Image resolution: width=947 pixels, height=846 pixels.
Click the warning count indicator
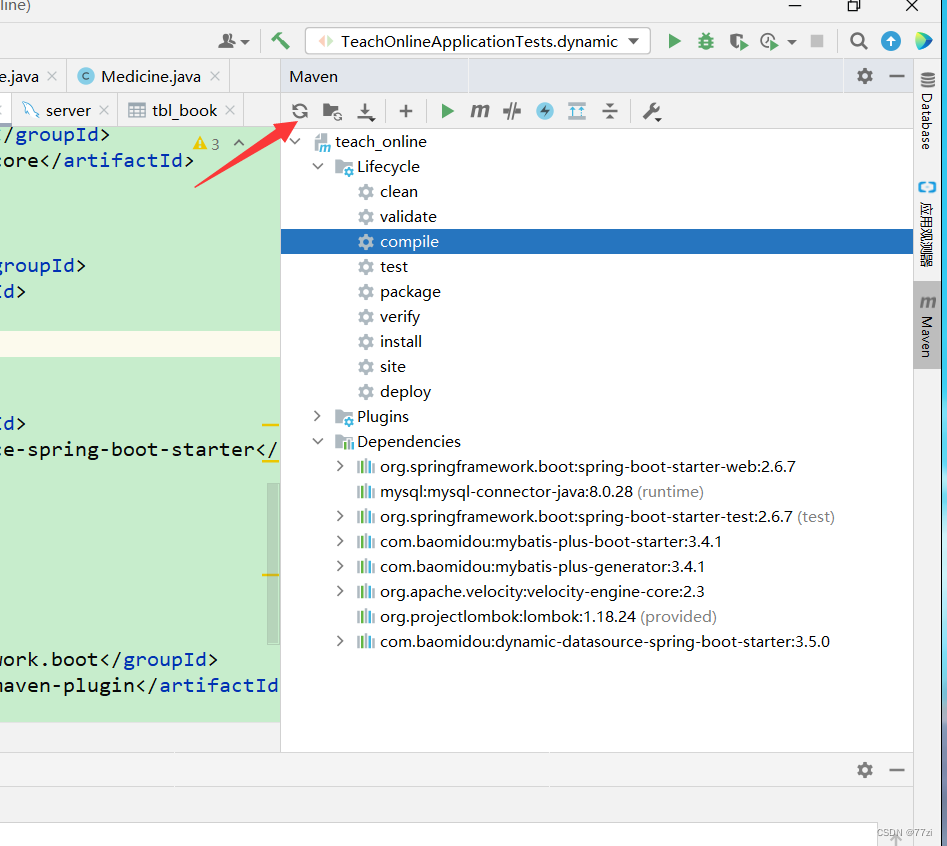[207, 144]
